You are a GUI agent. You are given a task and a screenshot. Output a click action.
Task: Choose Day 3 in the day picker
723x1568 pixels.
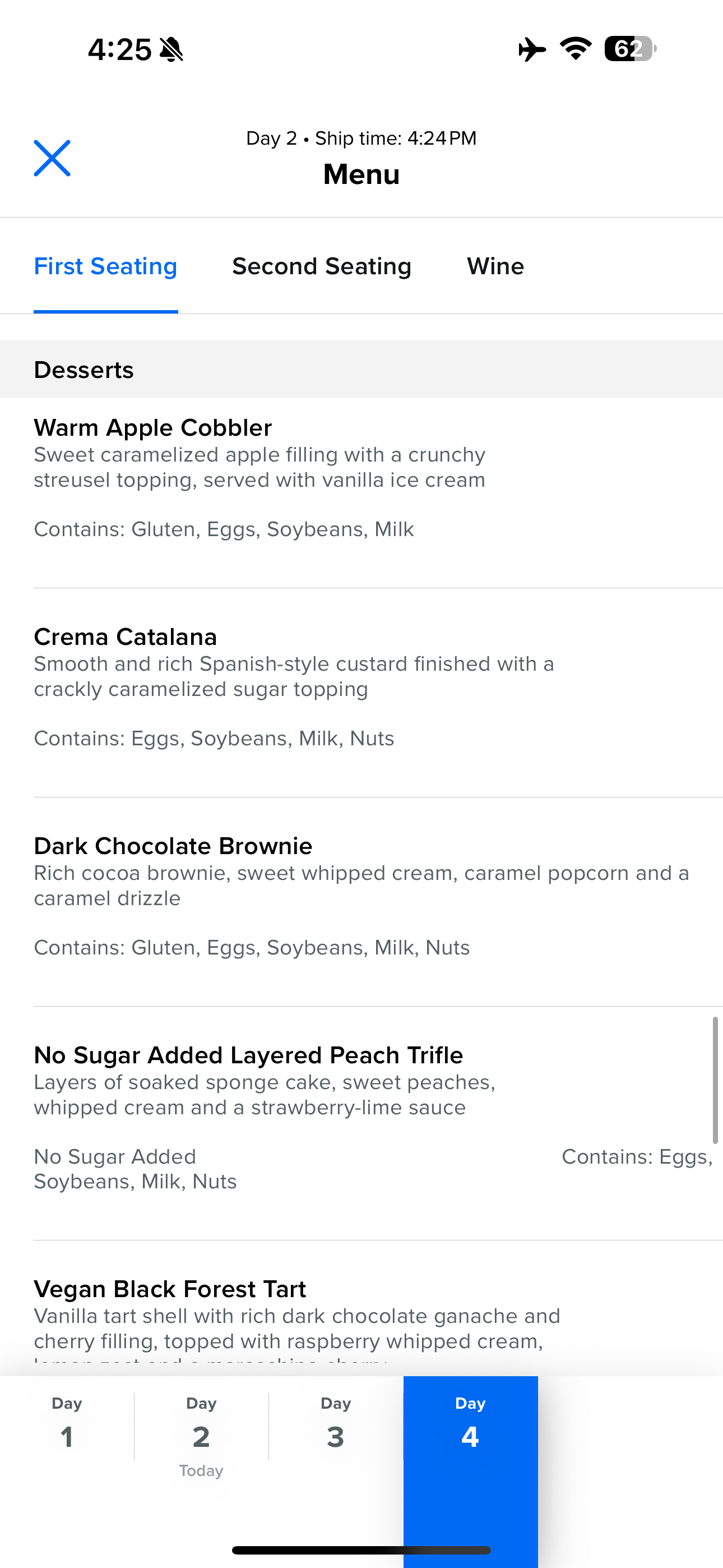point(336,1426)
